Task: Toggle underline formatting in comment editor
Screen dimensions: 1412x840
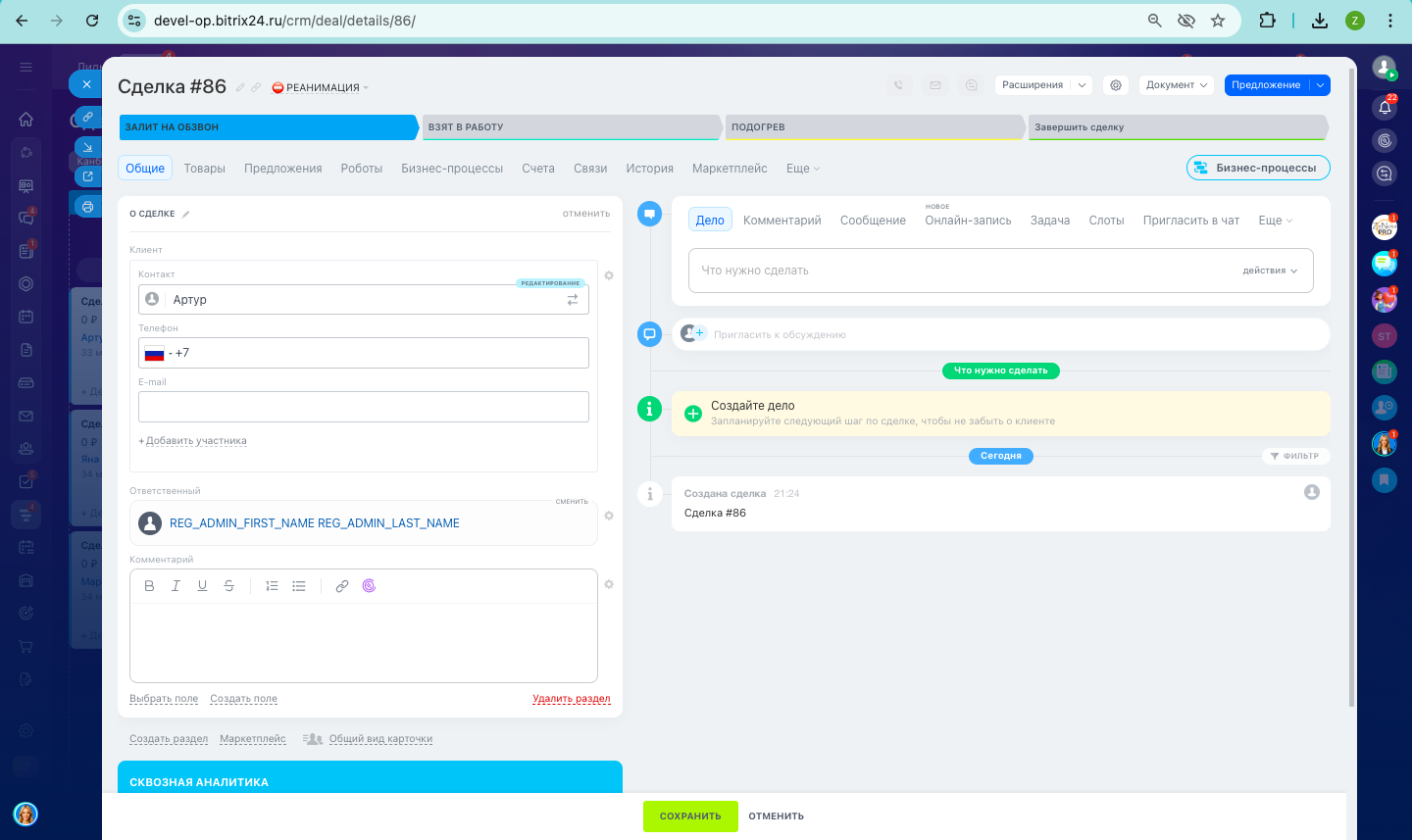Action: pos(202,586)
